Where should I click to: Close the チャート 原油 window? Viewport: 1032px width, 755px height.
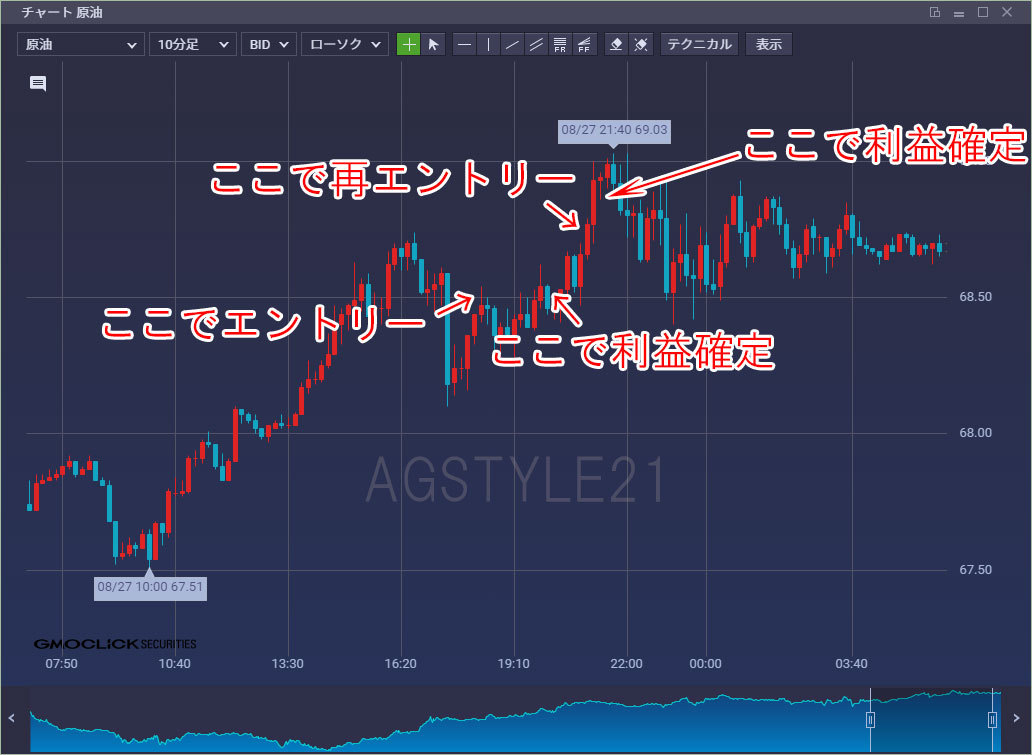coord(1007,12)
